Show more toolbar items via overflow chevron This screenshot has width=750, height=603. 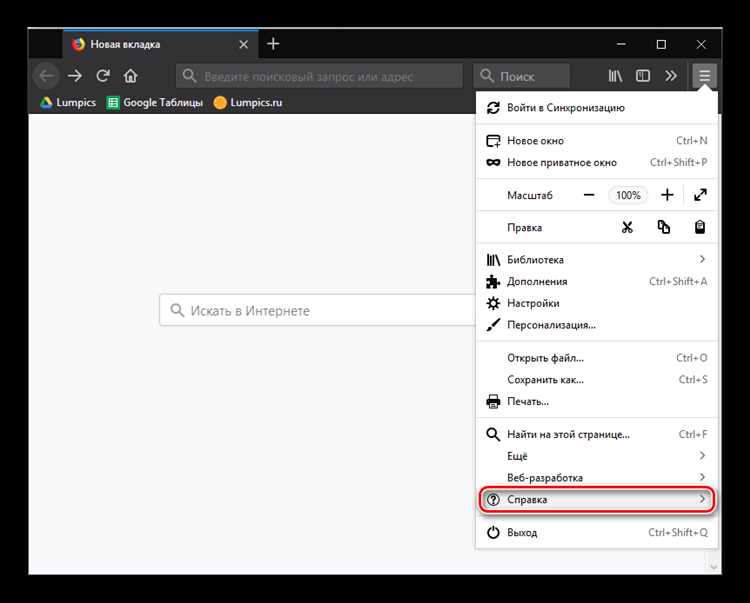tap(670, 76)
